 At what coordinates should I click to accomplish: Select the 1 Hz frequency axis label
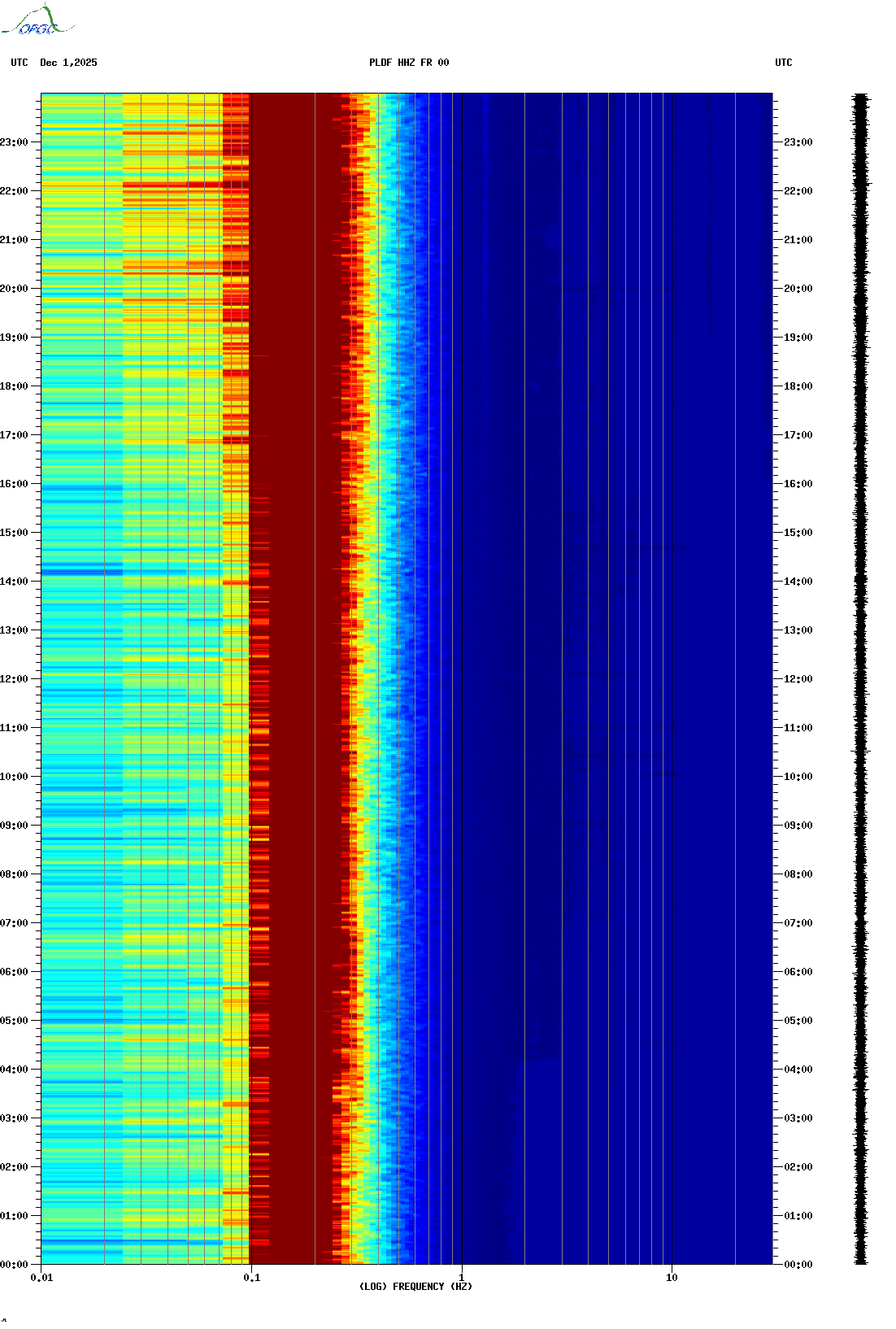462,1278
